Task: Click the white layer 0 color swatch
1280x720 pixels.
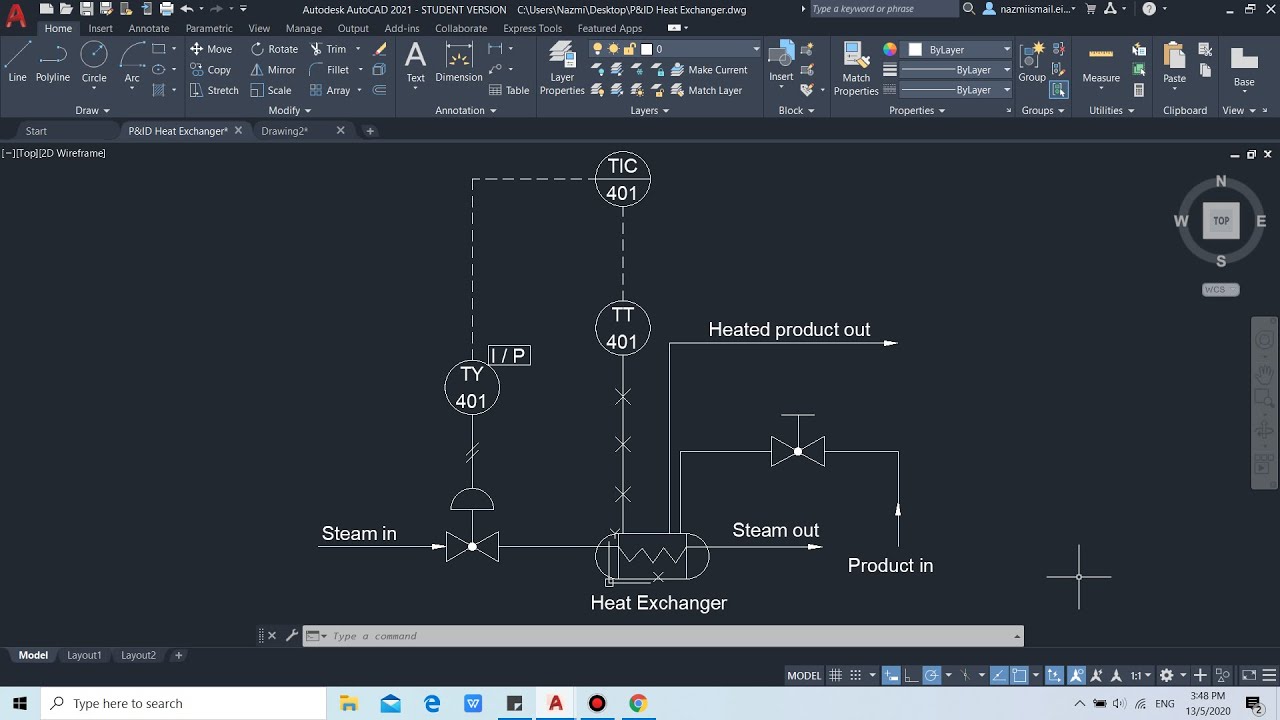Action: [647, 49]
